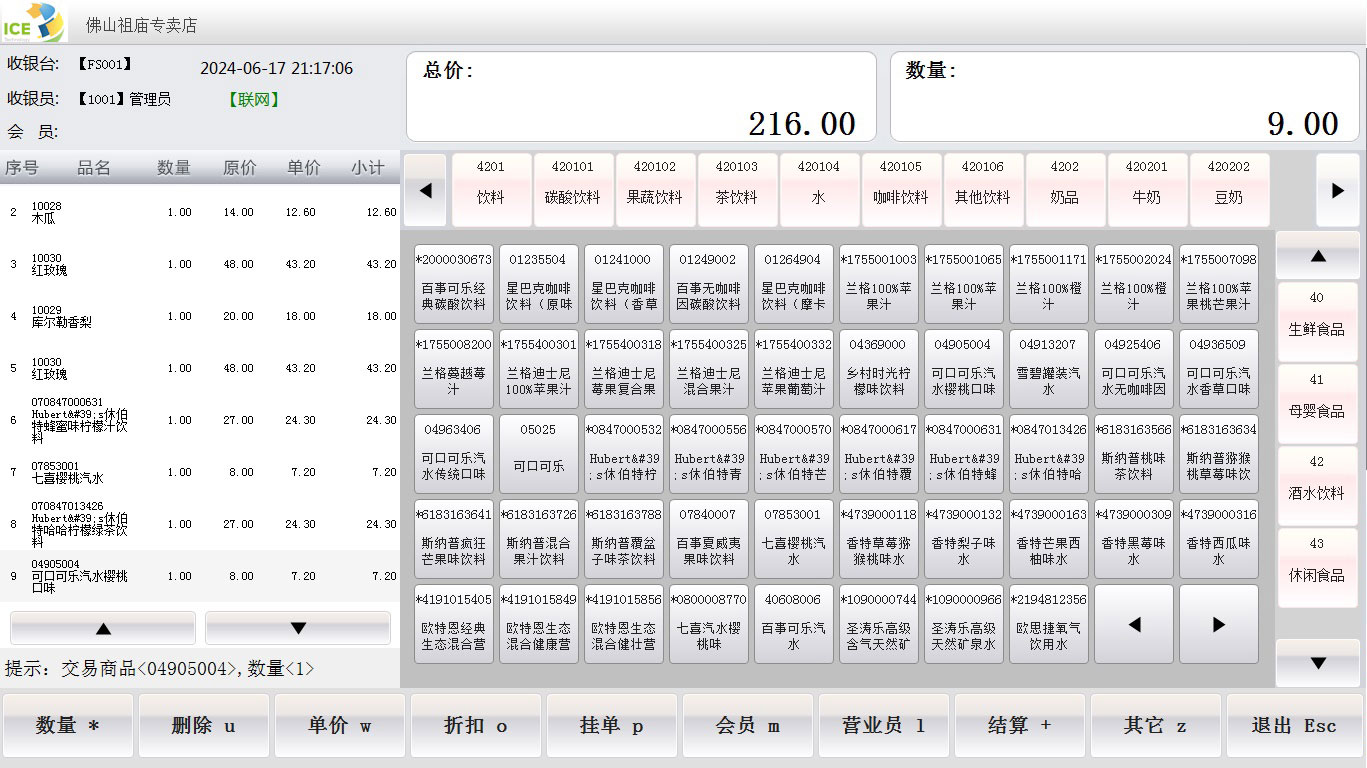Add 七喜樱桃汽水 product tile to the cart
Image resolution: width=1367 pixels, height=768 pixels.
[793, 539]
